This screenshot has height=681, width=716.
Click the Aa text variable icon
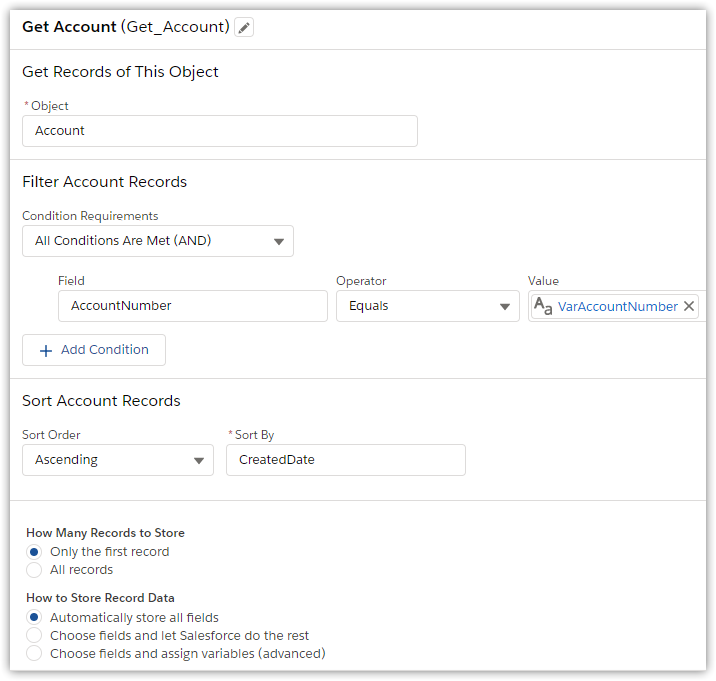[x=543, y=307]
